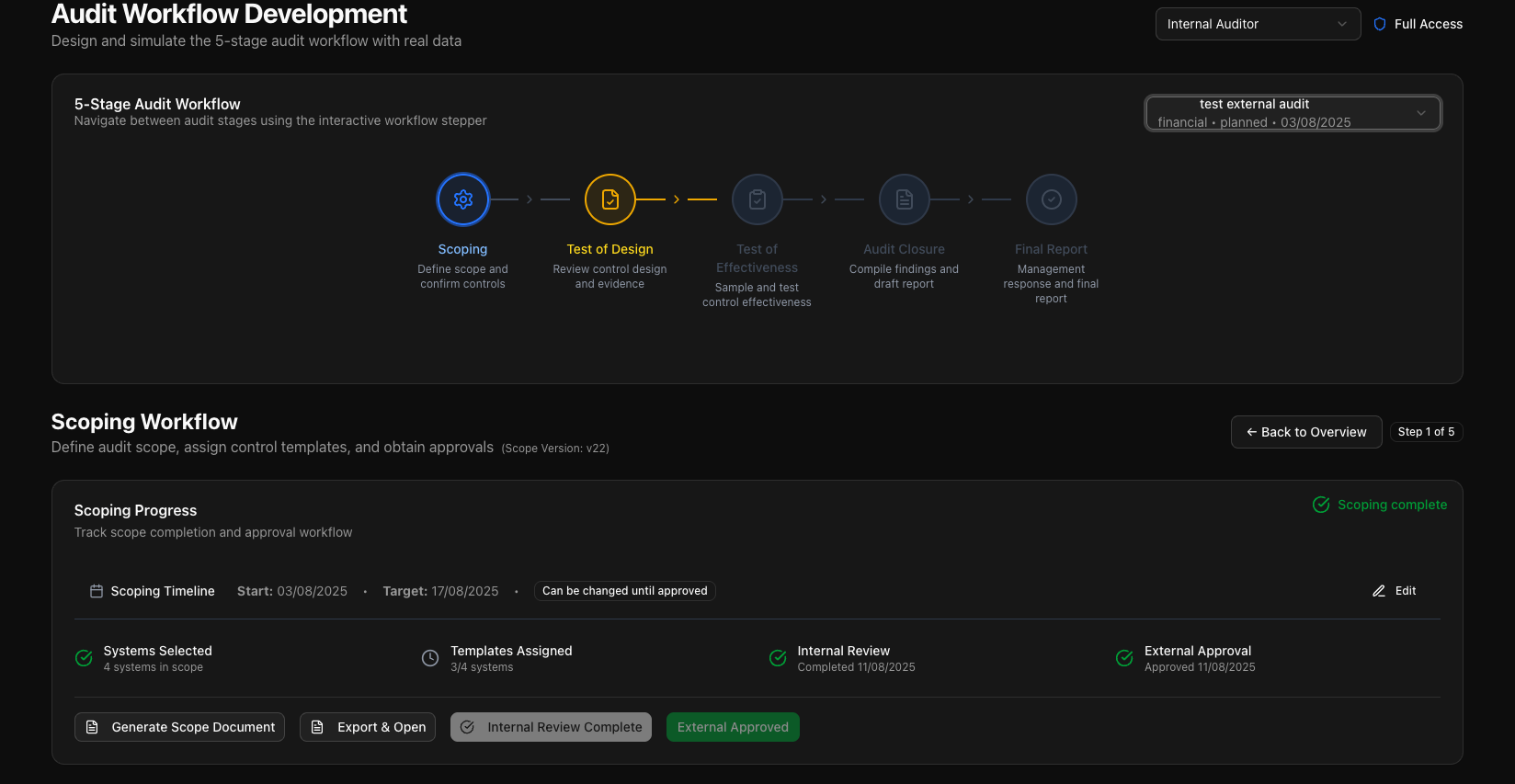Click chevron arrow after Scoping stage
The width and height of the screenshot is (1515, 784).
[x=530, y=199]
